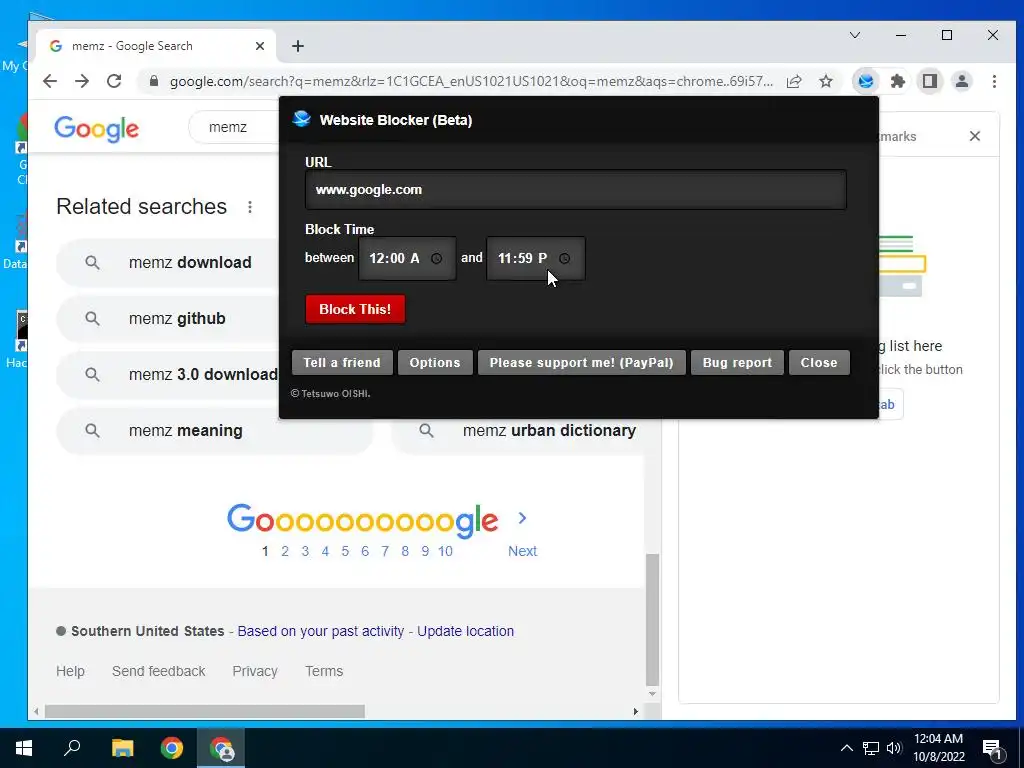Go to results page 2
1024x768 pixels.
(285, 551)
